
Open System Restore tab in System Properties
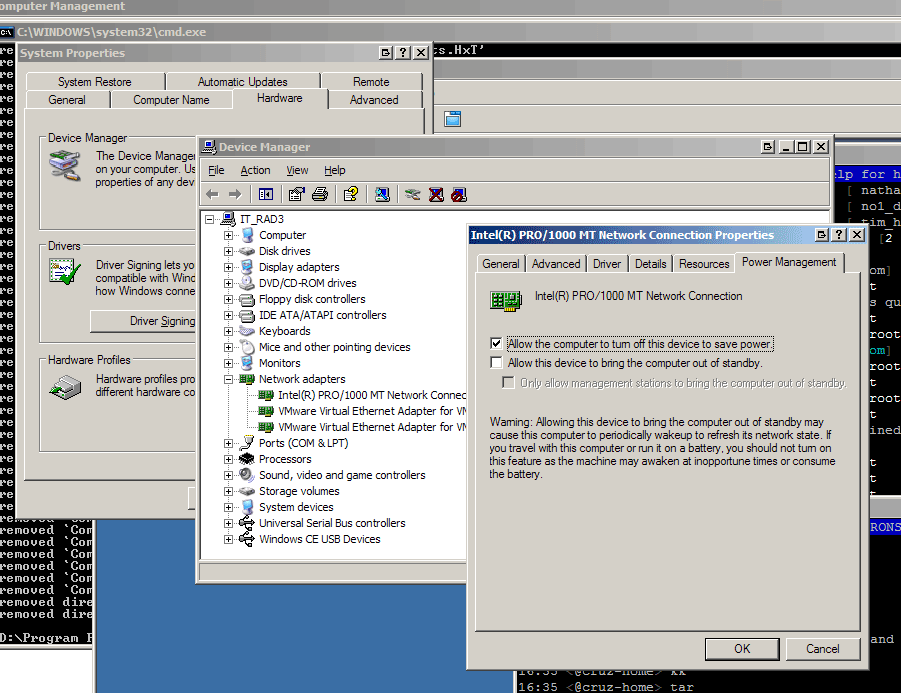pyautogui.click(x=95, y=82)
